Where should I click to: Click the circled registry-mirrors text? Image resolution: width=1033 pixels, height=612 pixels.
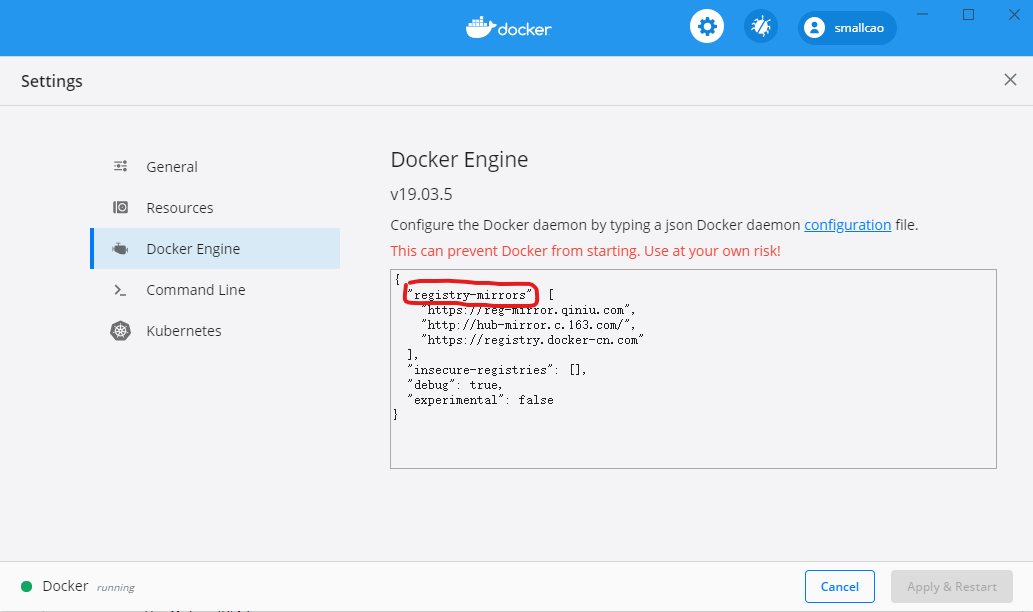(x=470, y=294)
